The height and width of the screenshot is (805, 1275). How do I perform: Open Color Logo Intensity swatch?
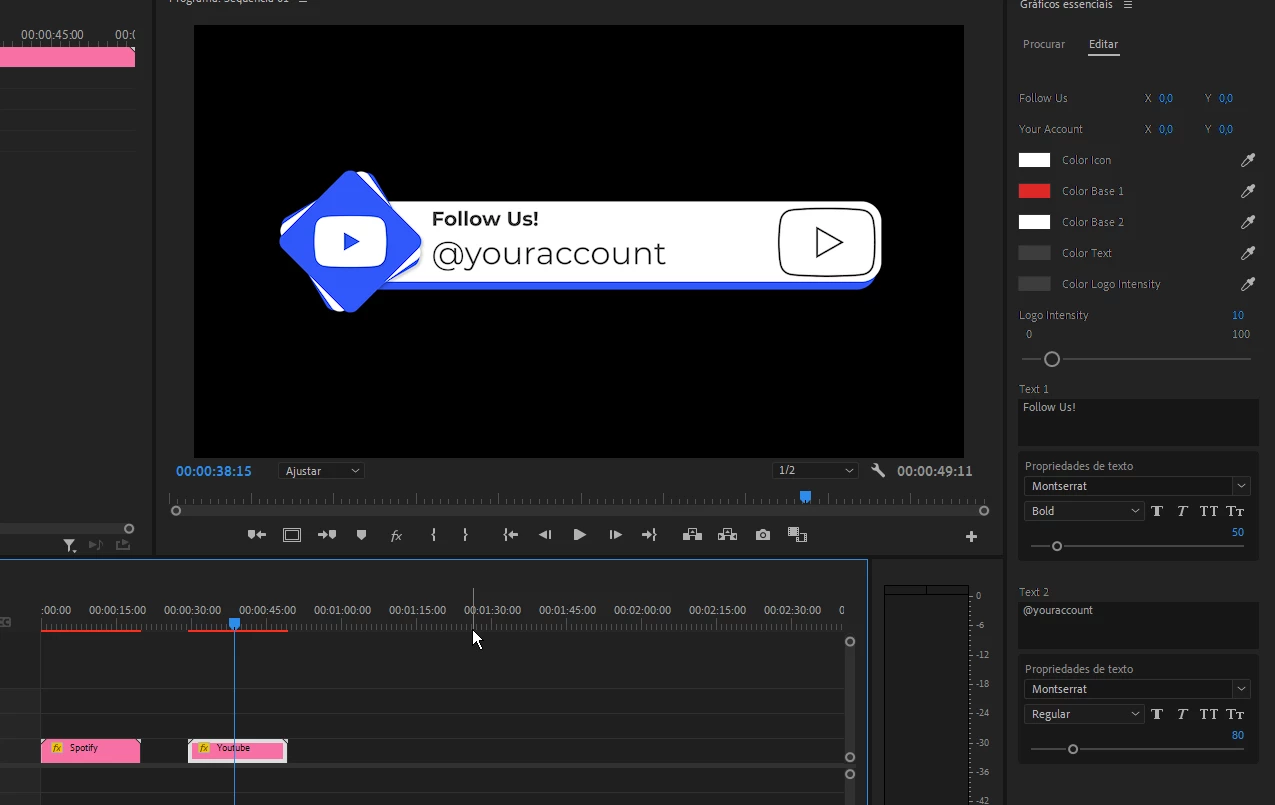click(1034, 284)
